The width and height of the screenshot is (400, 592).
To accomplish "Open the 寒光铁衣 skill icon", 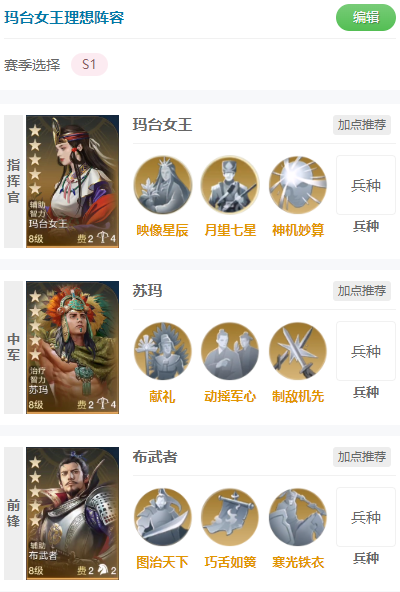I will point(298,517).
